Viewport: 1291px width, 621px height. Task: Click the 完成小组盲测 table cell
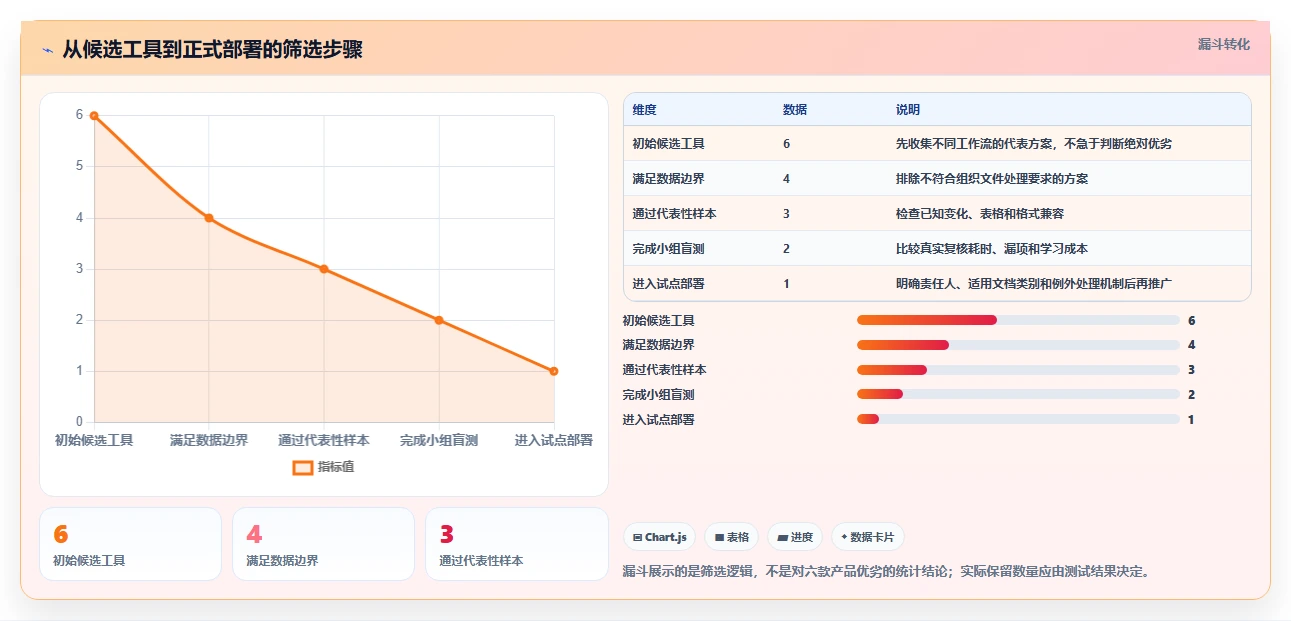click(669, 249)
